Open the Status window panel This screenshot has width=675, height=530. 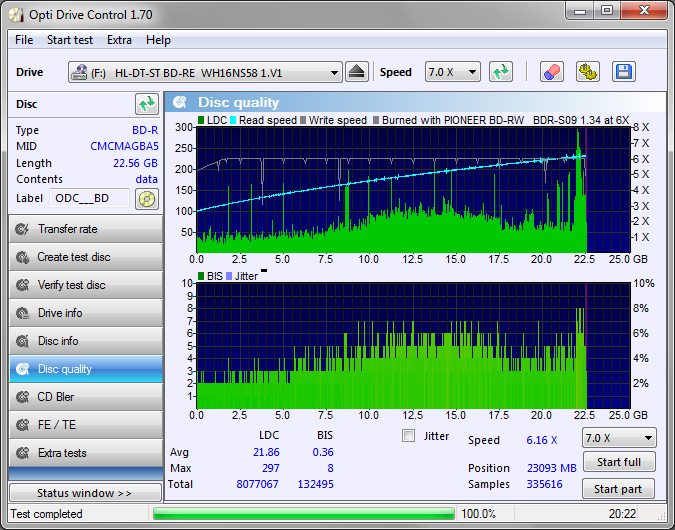(85, 493)
